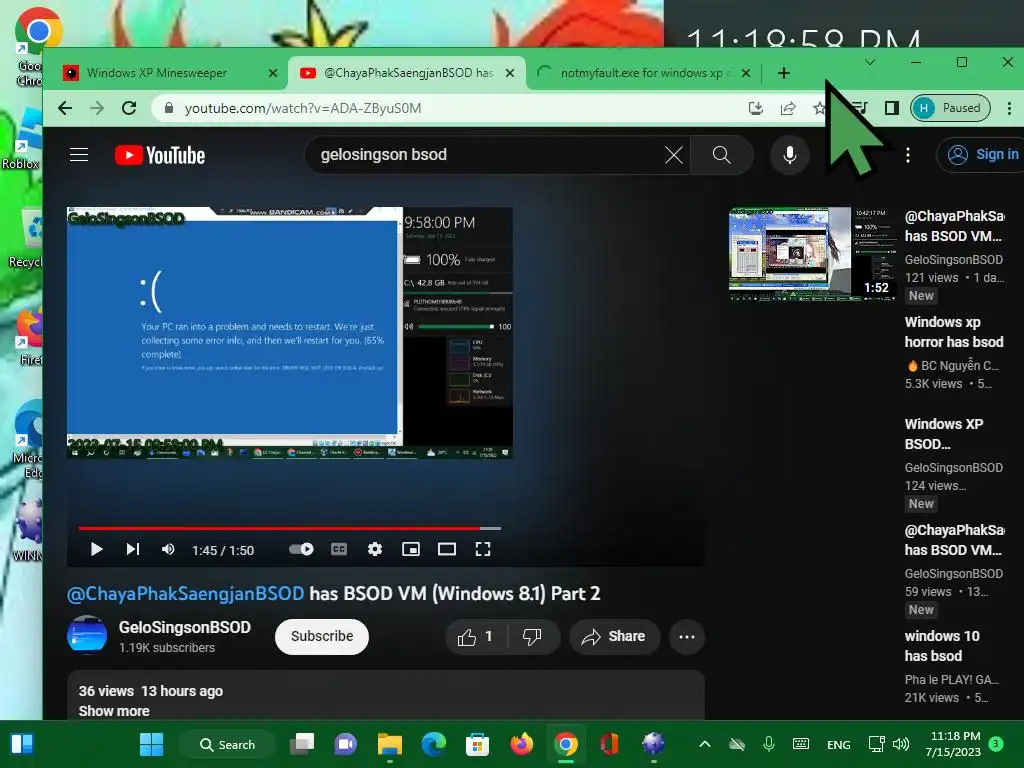Launch File Explorer from taskbar
The image size is (1024, 768).
pyautogui.click(x=390, y=744)
